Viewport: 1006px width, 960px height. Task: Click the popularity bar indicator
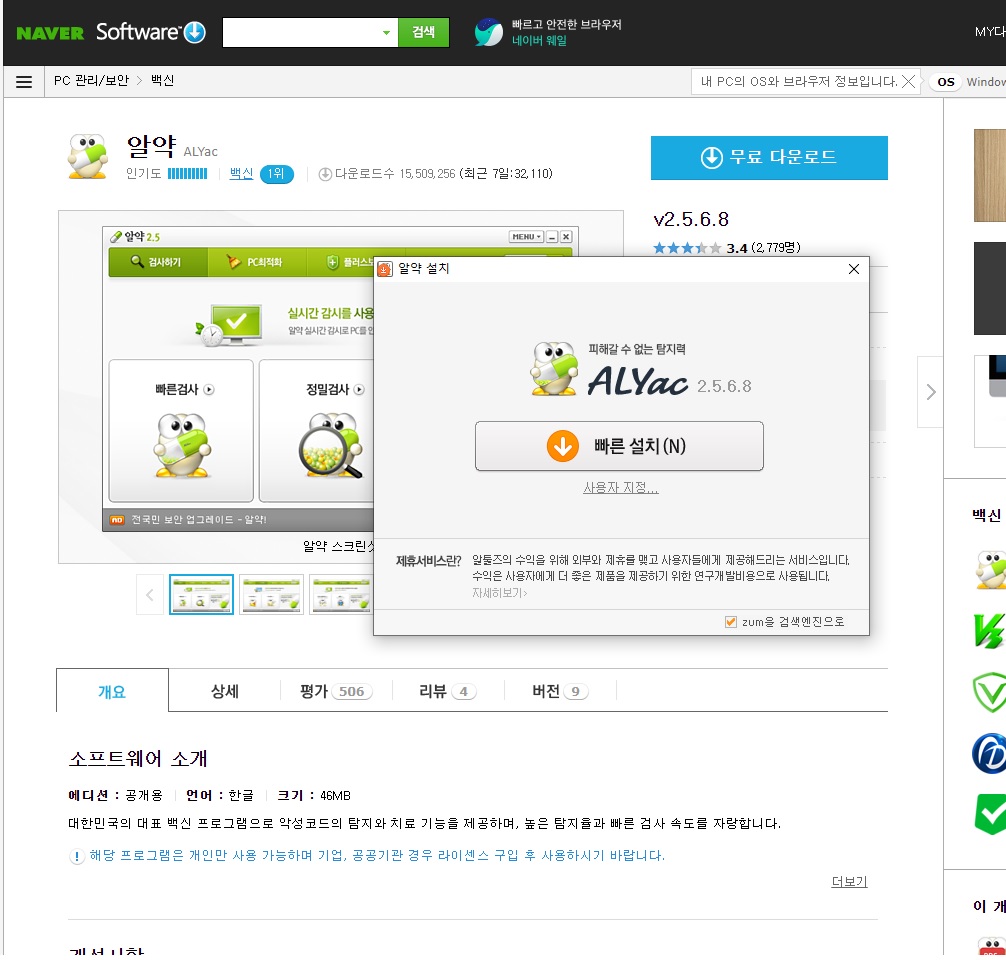tap(187, 174)
